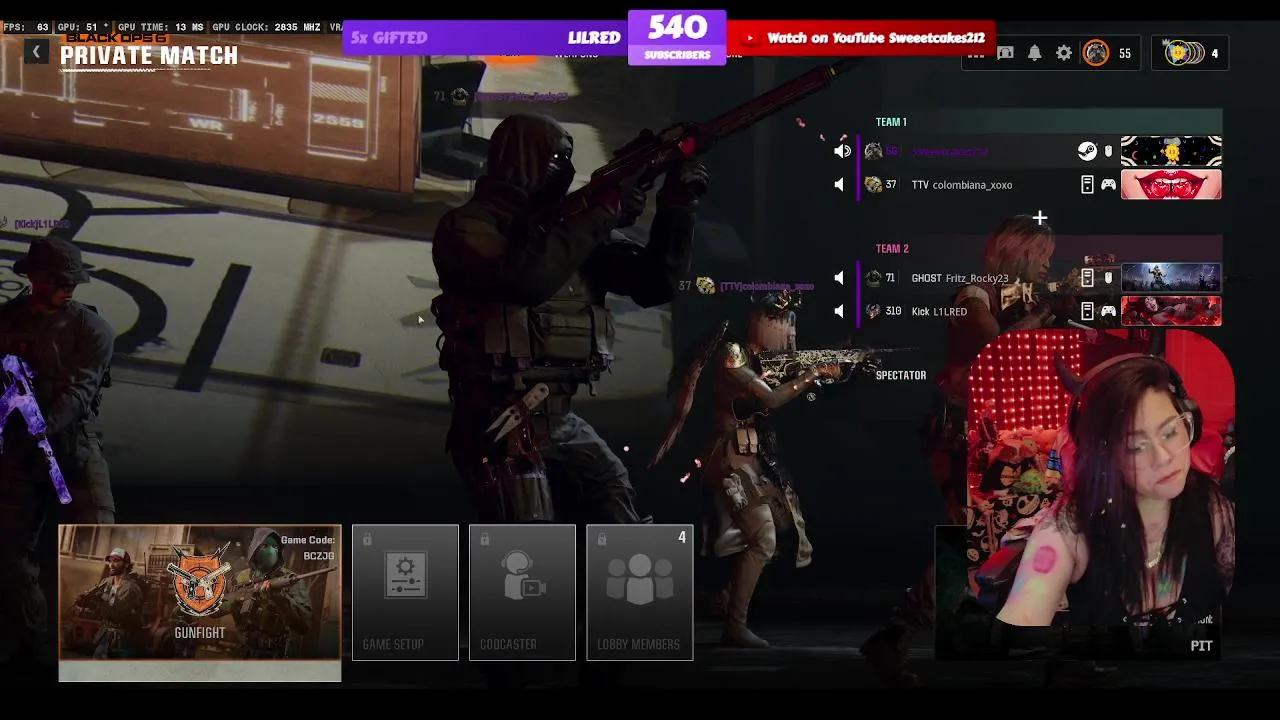Click the rank emblem next to level 310
Viewport: 1280px width, 720px height.
point(873,311)
